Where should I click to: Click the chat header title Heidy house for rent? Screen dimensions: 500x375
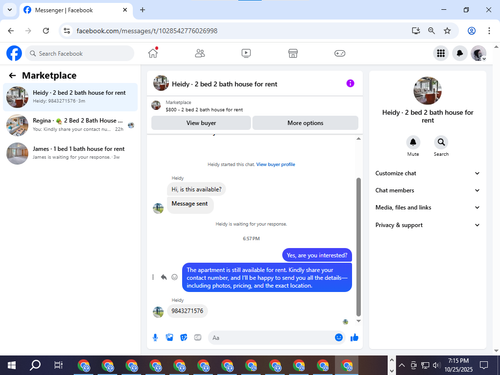(224, 84)
